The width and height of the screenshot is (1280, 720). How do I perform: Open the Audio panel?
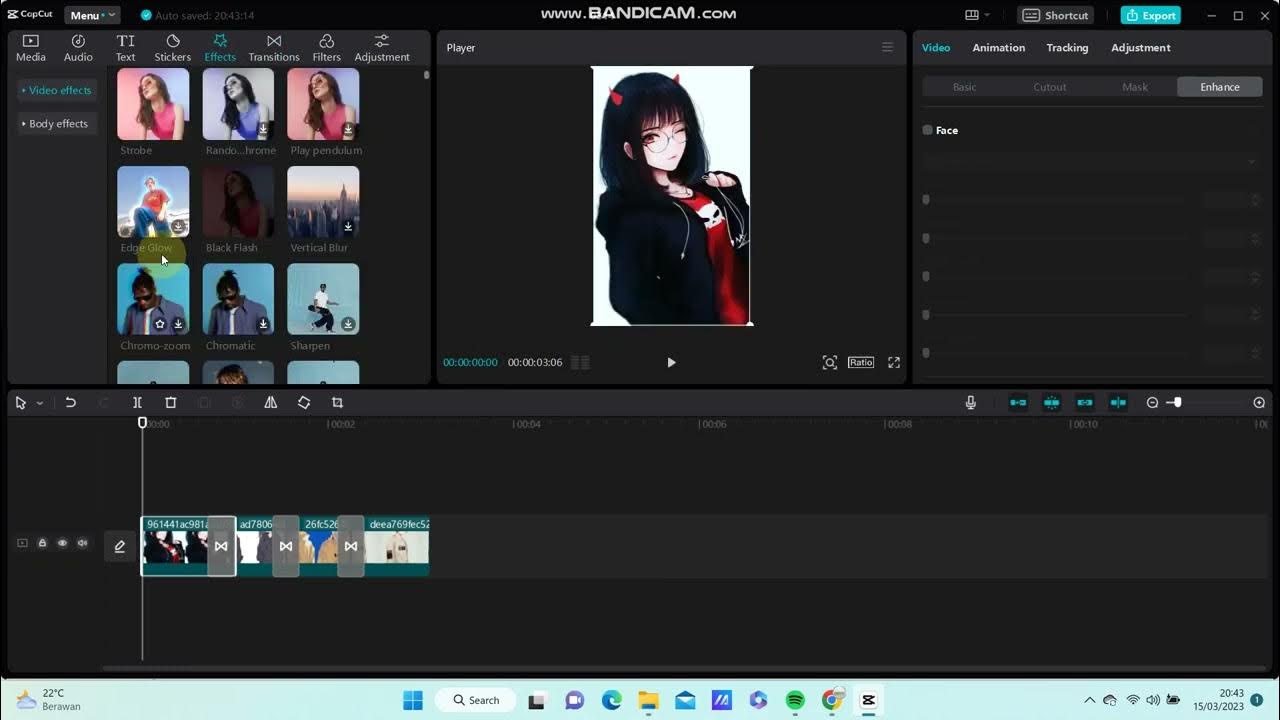78,48
